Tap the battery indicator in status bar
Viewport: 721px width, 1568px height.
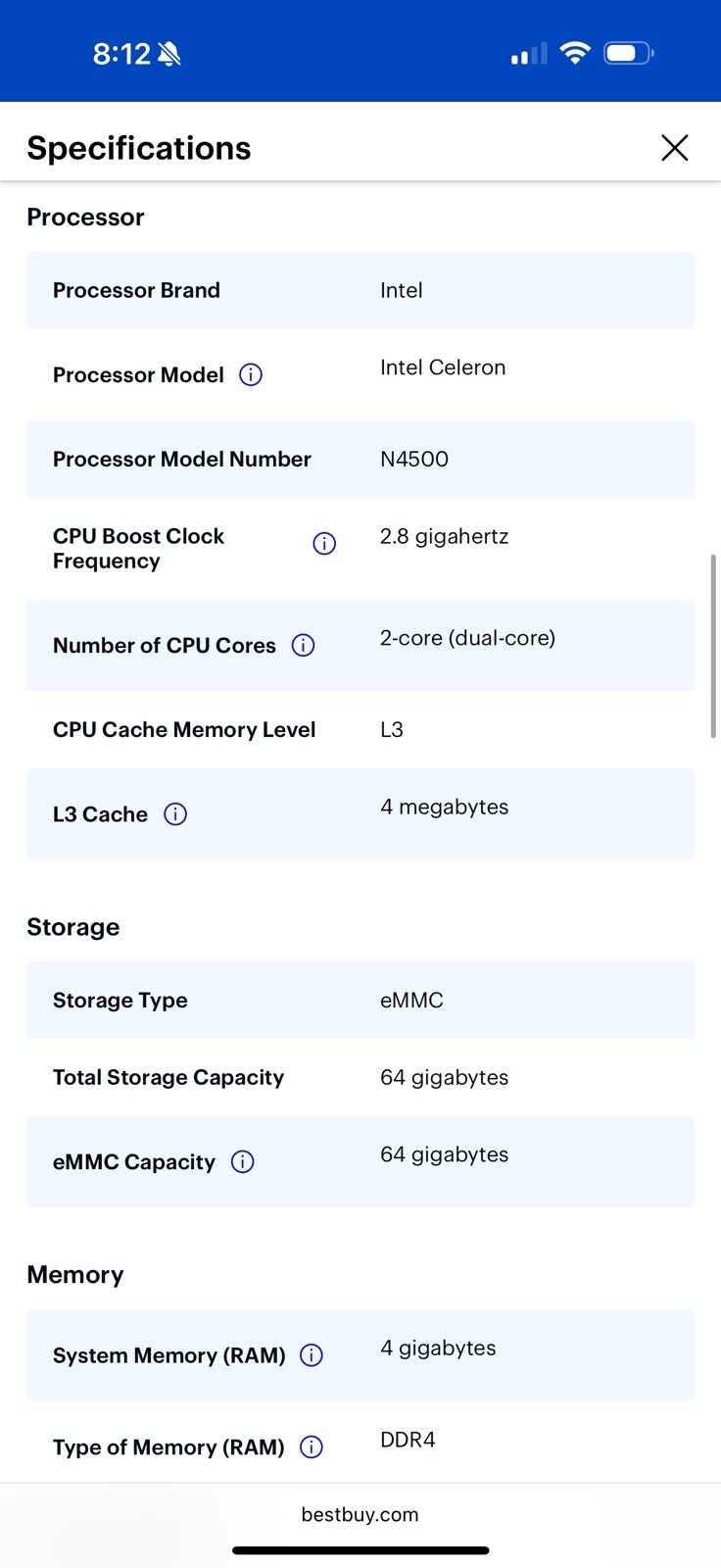pyautogui.click(x=629, y=53)
